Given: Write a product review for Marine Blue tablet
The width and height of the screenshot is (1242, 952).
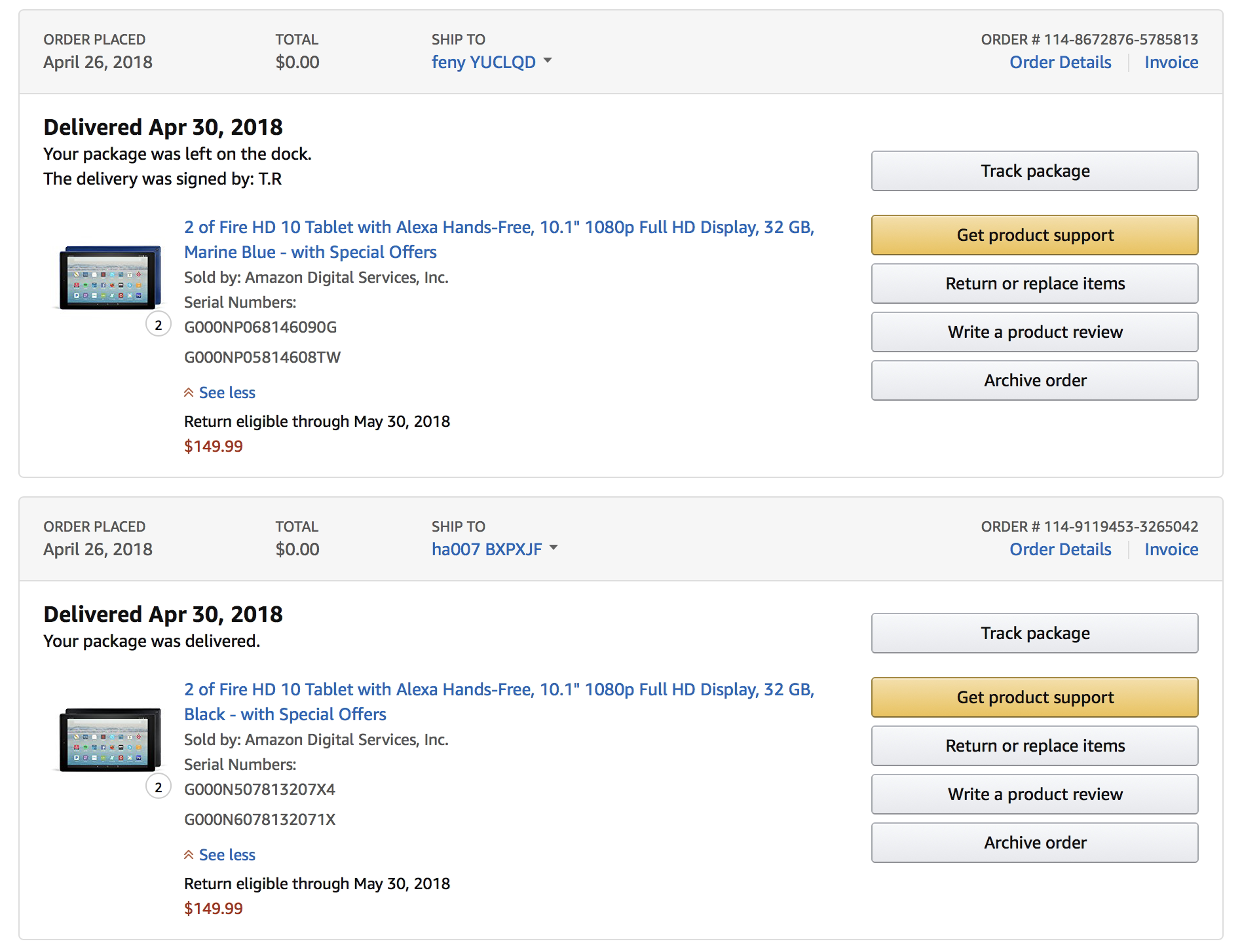Looking at the screenshot, I should 1034,332.
